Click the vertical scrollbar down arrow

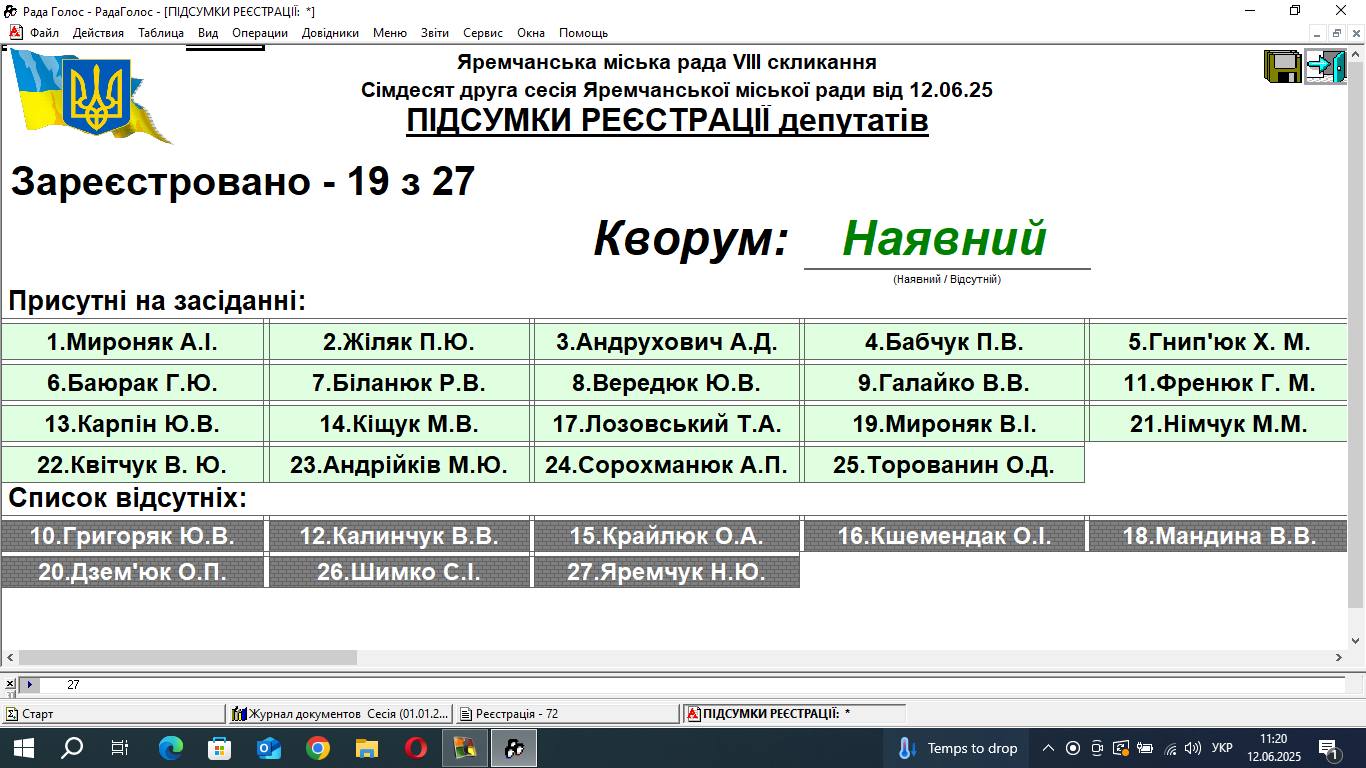[1356, 641]
